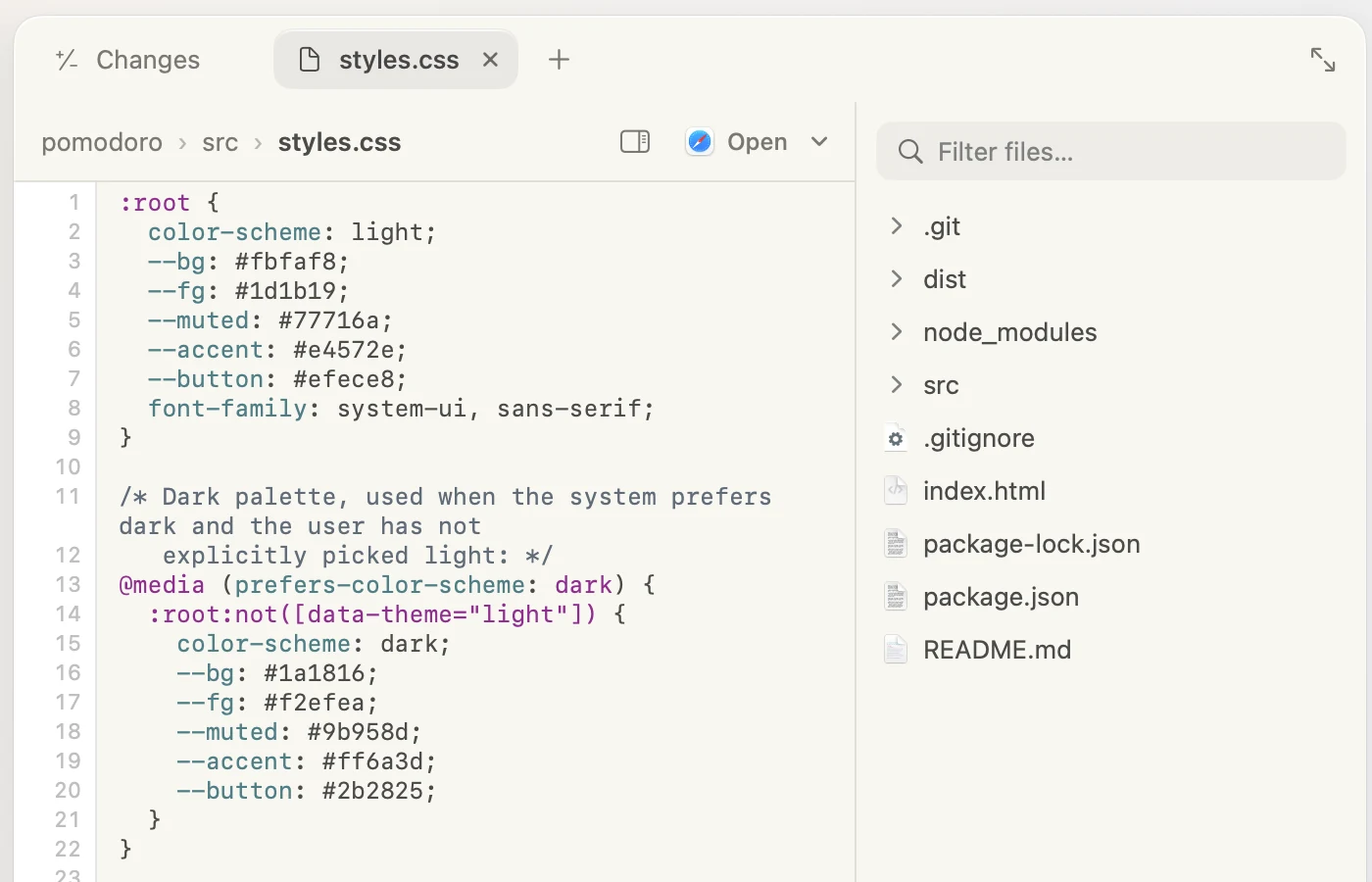Click the gear icon beside .gitignore

click(896, 438)
